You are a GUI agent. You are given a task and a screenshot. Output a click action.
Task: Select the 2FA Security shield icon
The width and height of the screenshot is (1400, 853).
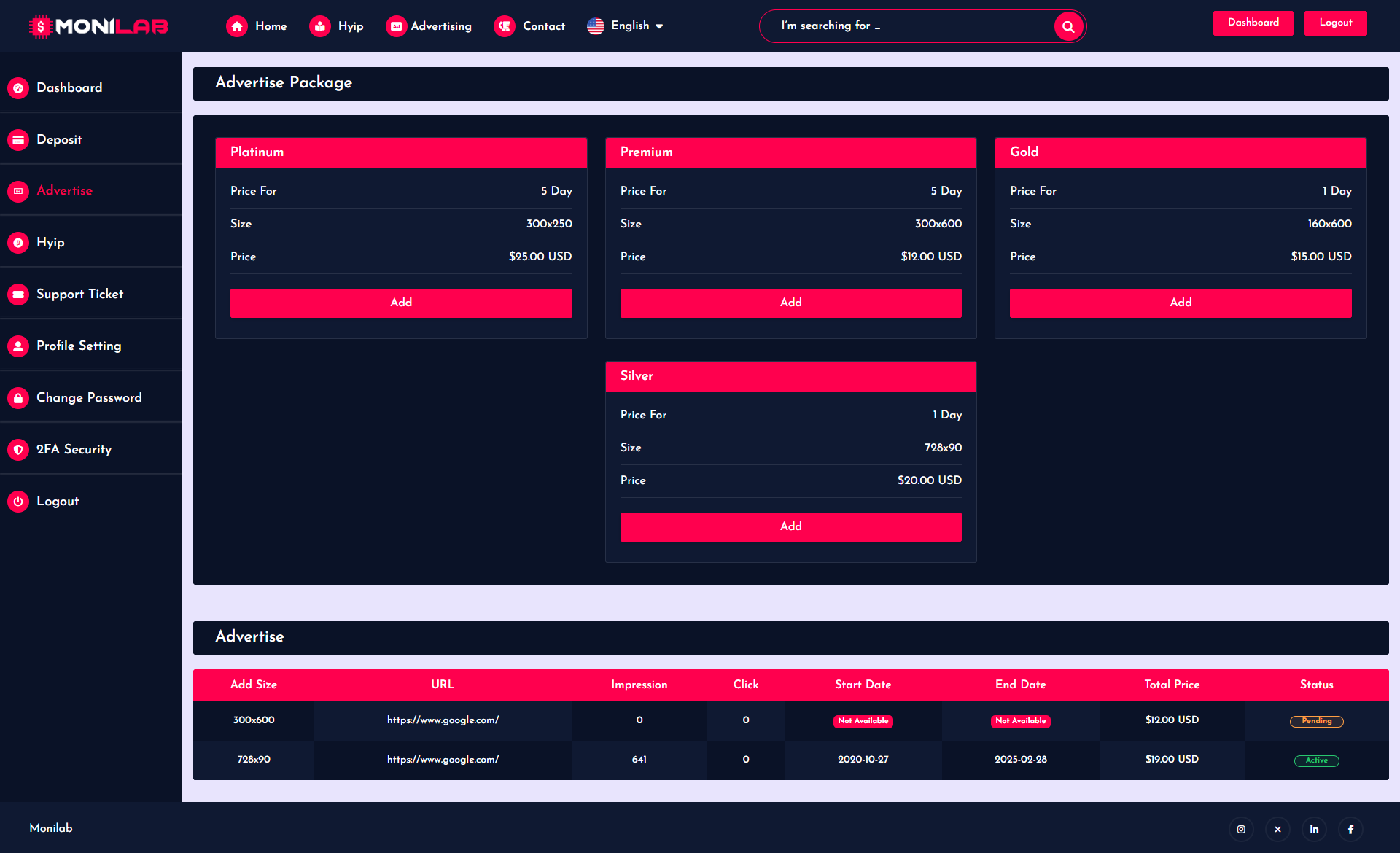(17, 449)
